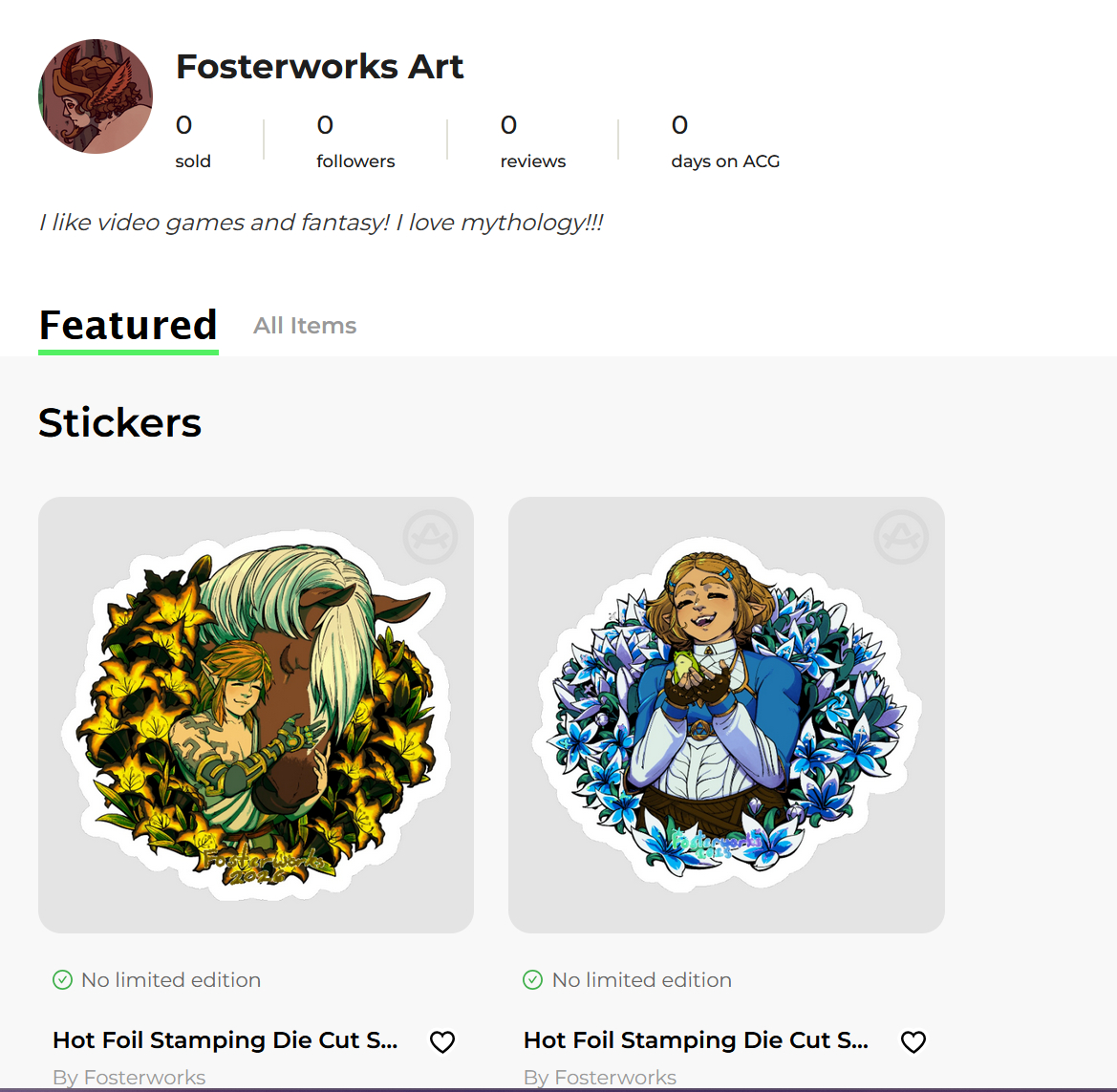Image resolution: width=1117 pixels, height=1092 pixels.
Task: Click "By Fosterworks" under the blue-flower sticker
Action: pos(600,1078)
